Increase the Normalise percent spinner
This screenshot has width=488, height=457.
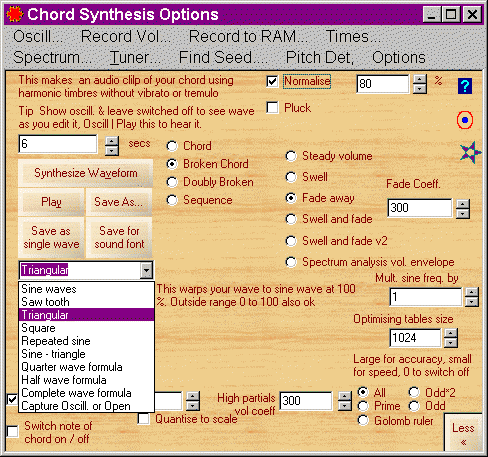[x=420, y=79]
